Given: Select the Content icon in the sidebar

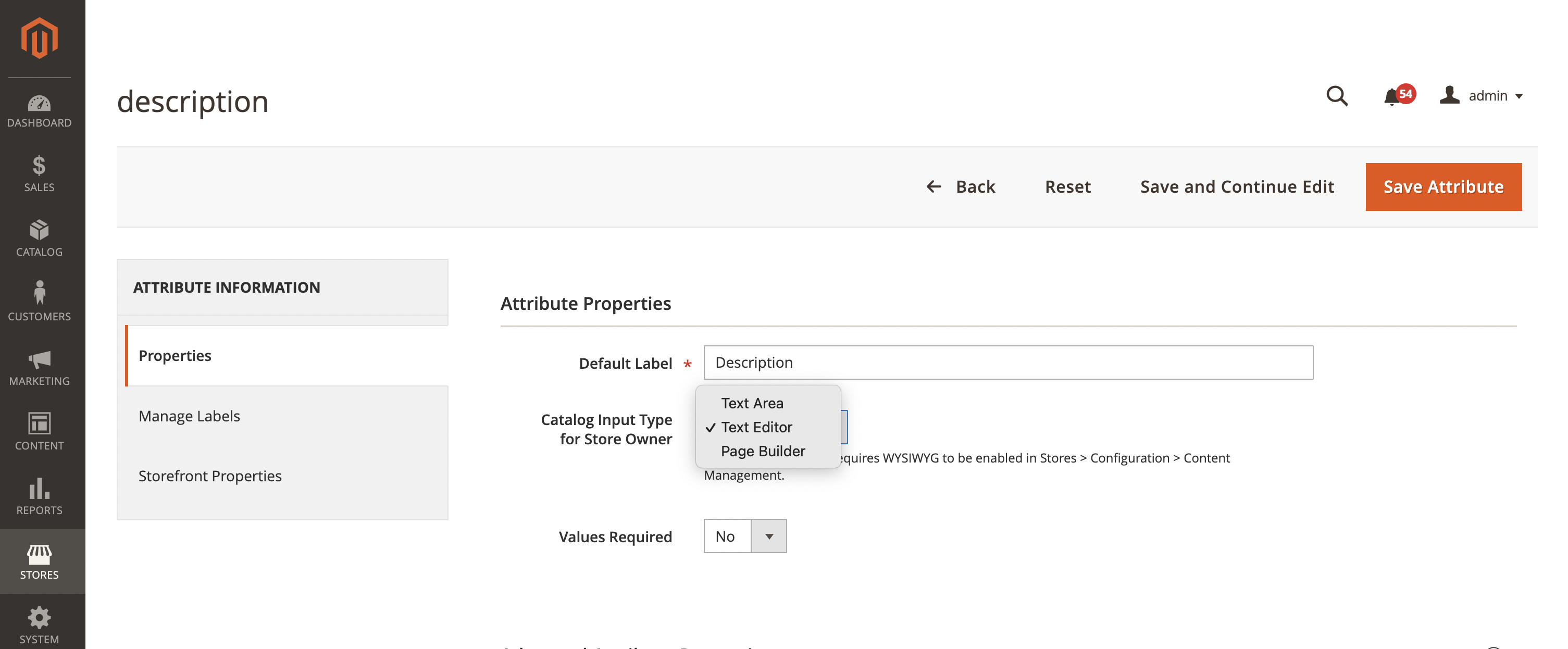Looking at the screenshot, I should tap(39, 432).
